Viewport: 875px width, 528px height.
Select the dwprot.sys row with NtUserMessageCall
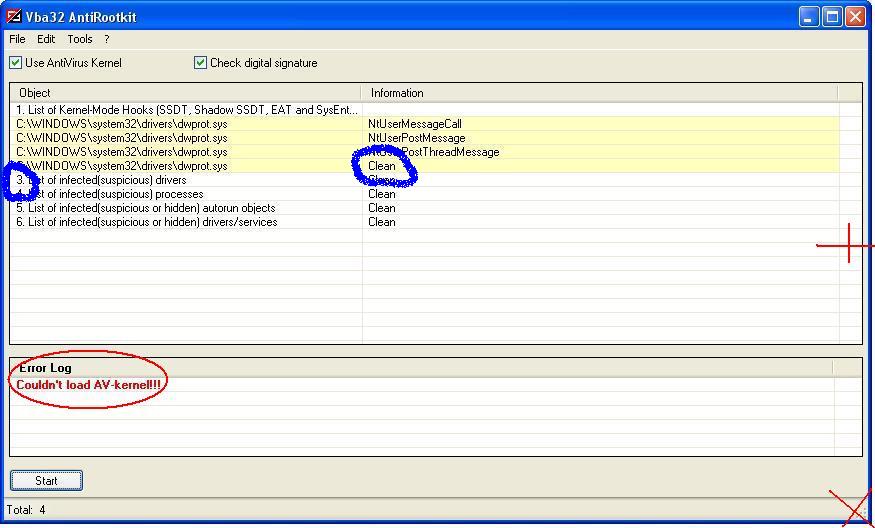424,124
